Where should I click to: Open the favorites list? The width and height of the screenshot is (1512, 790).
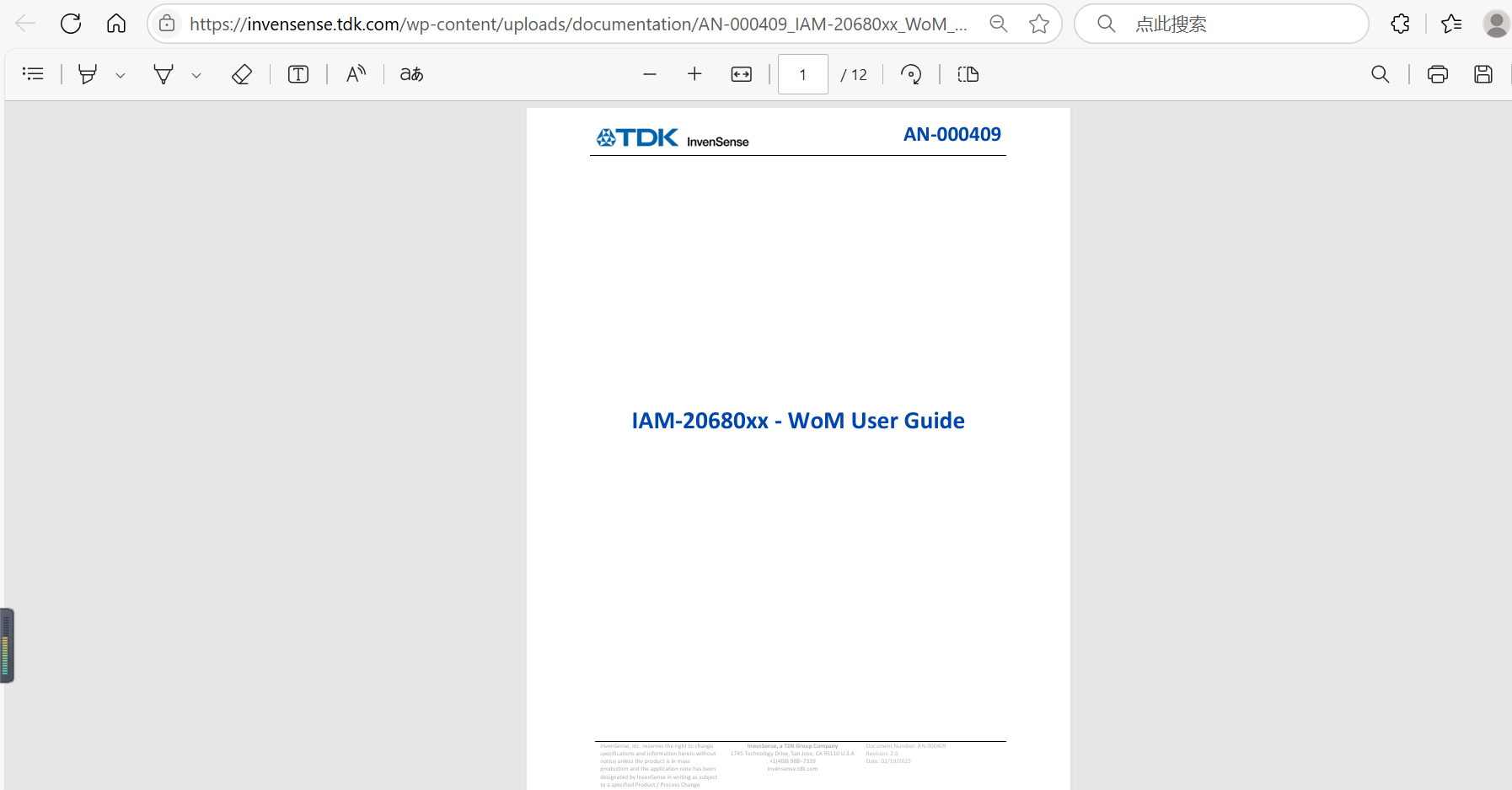pos(1451,24)
